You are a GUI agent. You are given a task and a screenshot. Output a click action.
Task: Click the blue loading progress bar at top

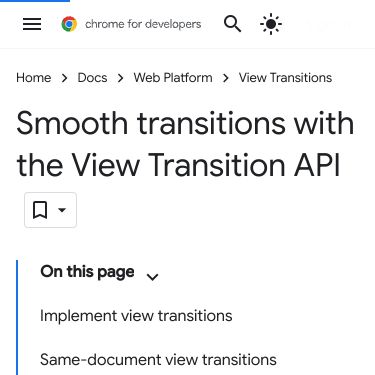point(35,1)
